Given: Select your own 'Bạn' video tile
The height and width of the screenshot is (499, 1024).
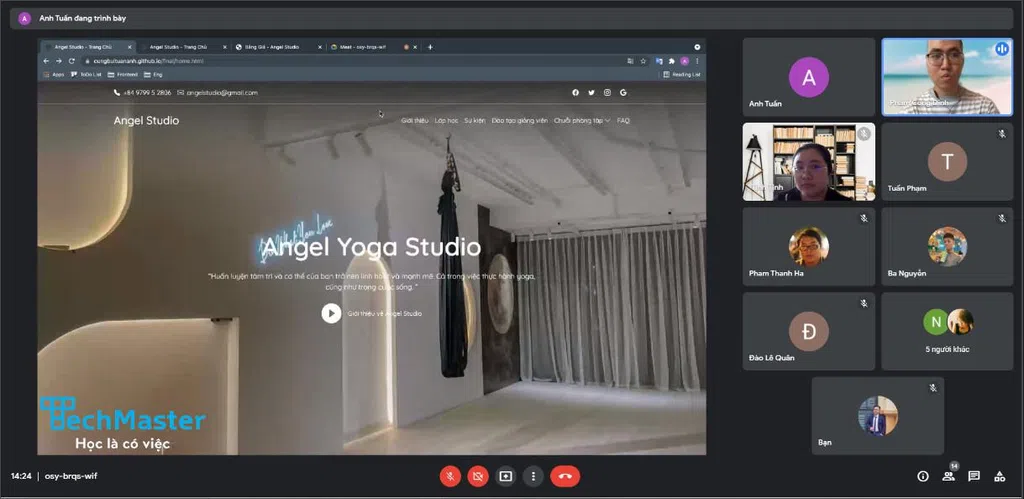Looking at the screenshot, I should point(878,415).
